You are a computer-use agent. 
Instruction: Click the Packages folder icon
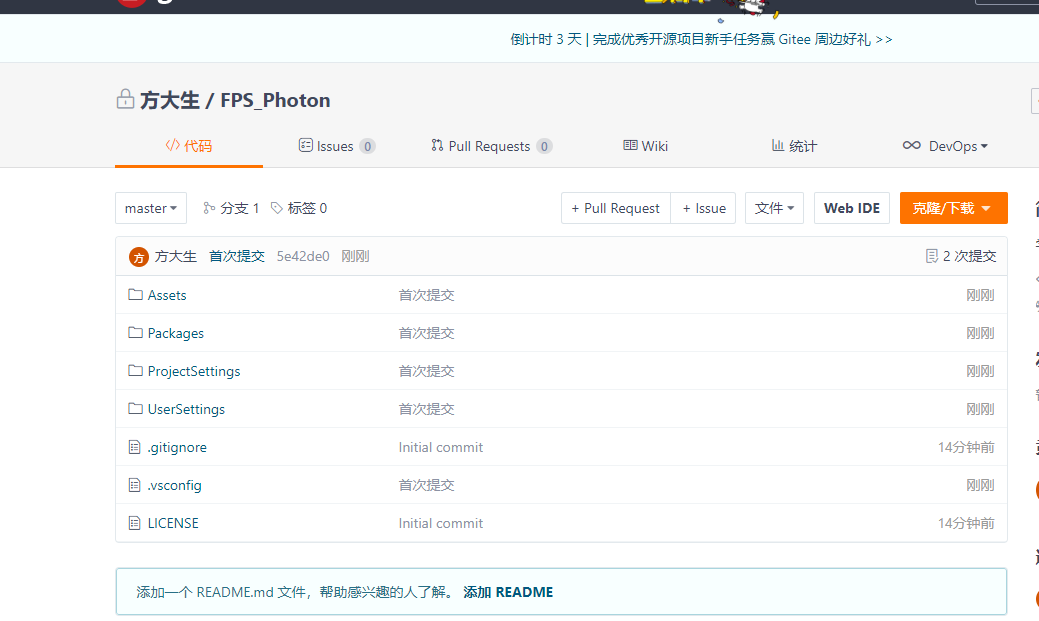click(135, 332)
